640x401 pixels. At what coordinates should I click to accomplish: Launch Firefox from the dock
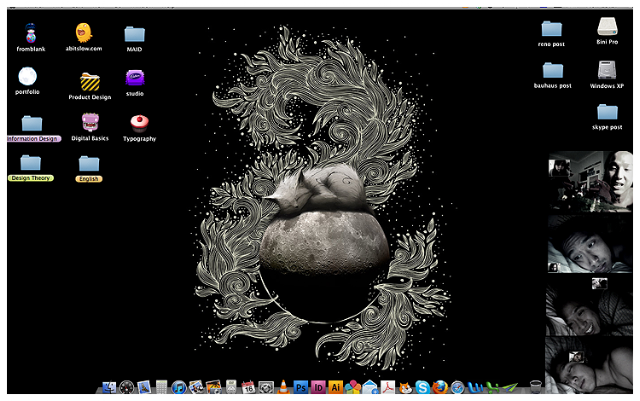(x=440, y=387)
